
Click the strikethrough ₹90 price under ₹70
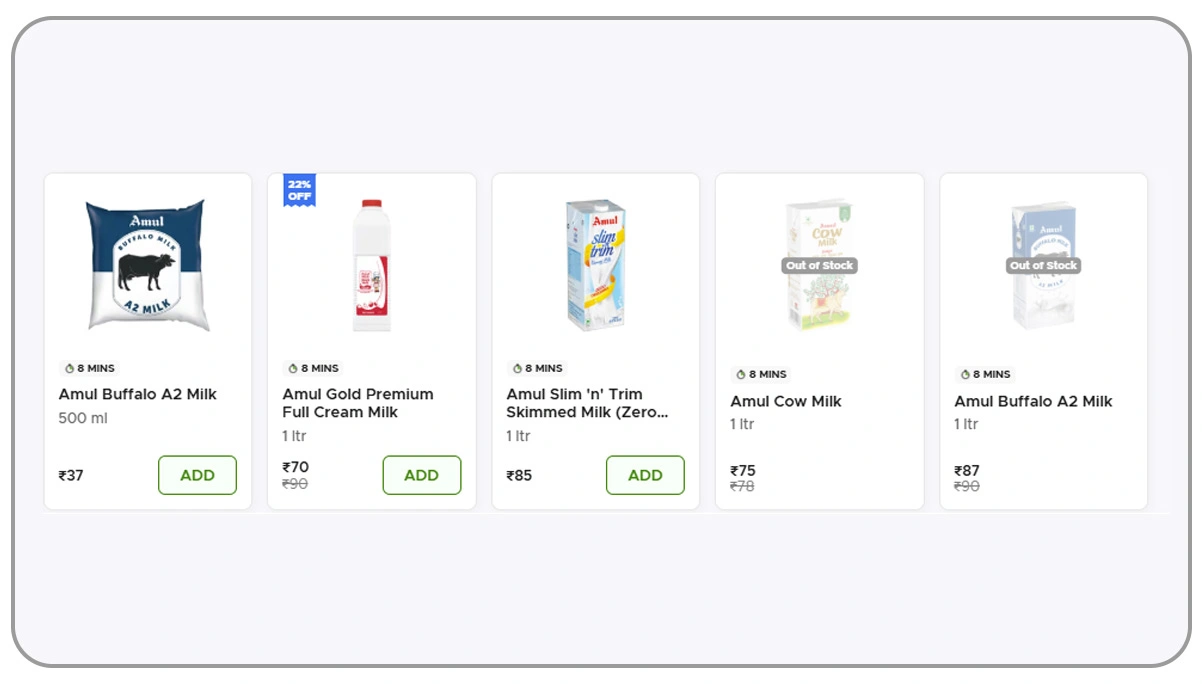click(294, 483)
